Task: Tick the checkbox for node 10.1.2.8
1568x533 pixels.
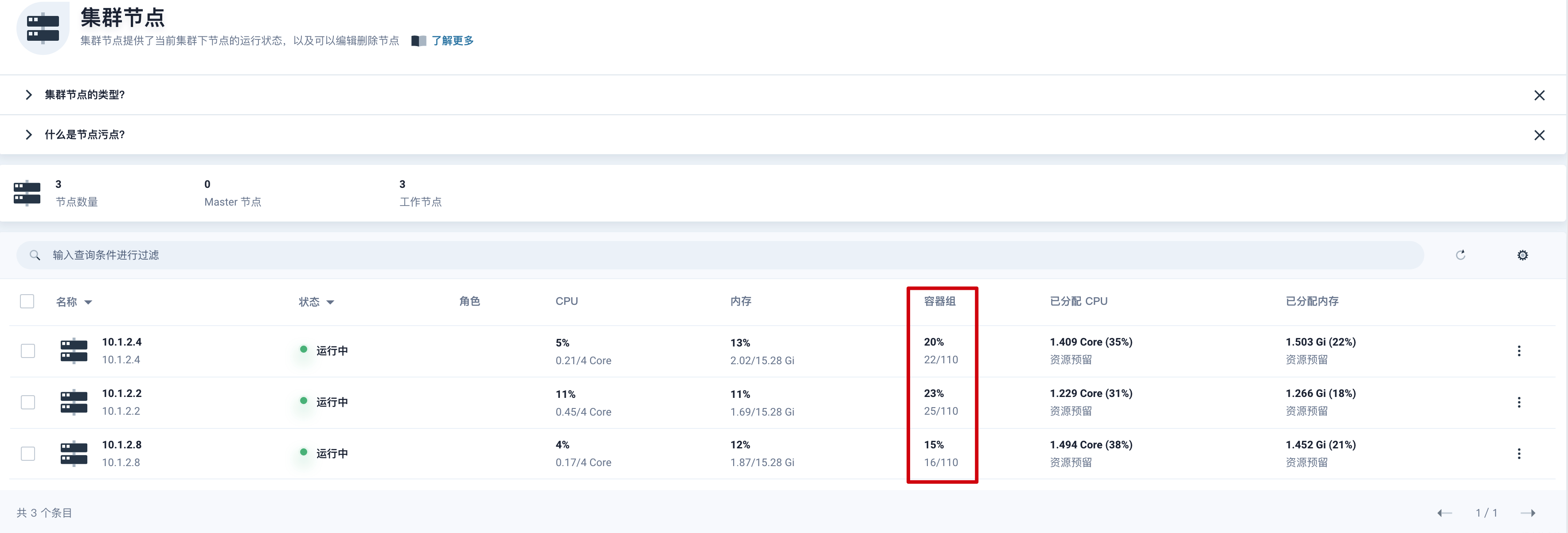Action: tap(28, 454)
